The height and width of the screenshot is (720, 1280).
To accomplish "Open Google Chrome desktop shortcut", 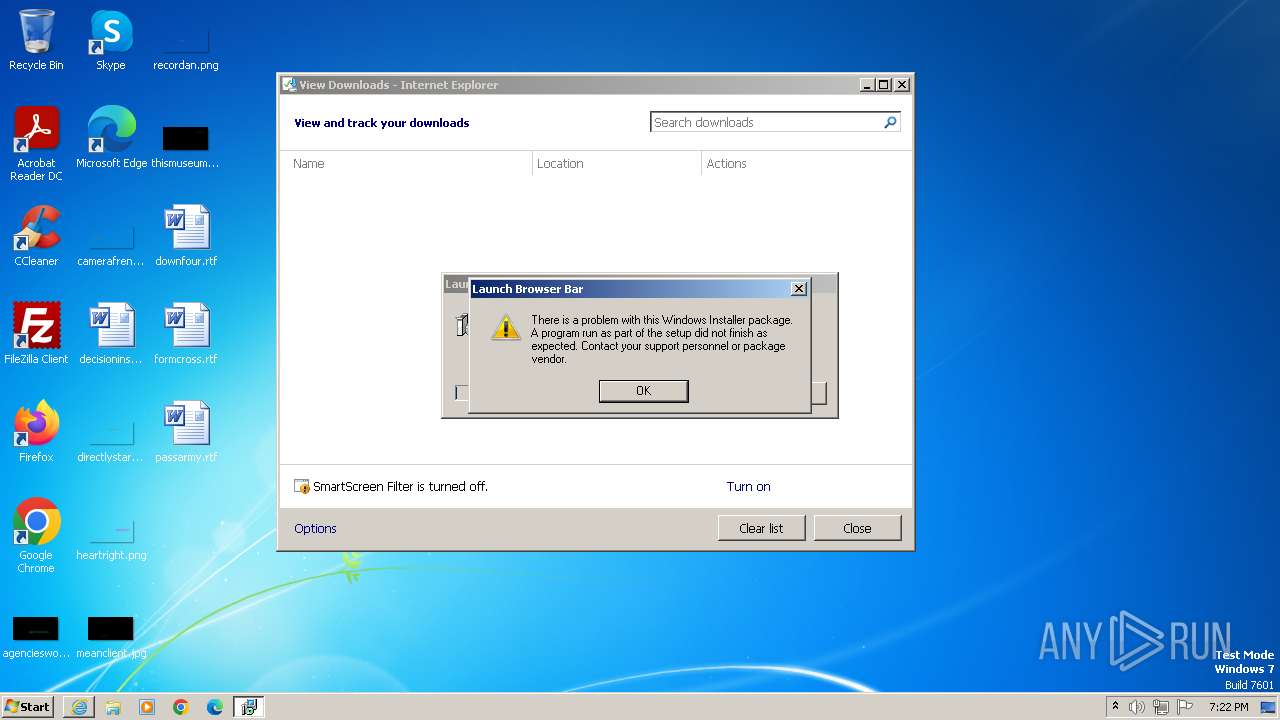I will point(36,535).
